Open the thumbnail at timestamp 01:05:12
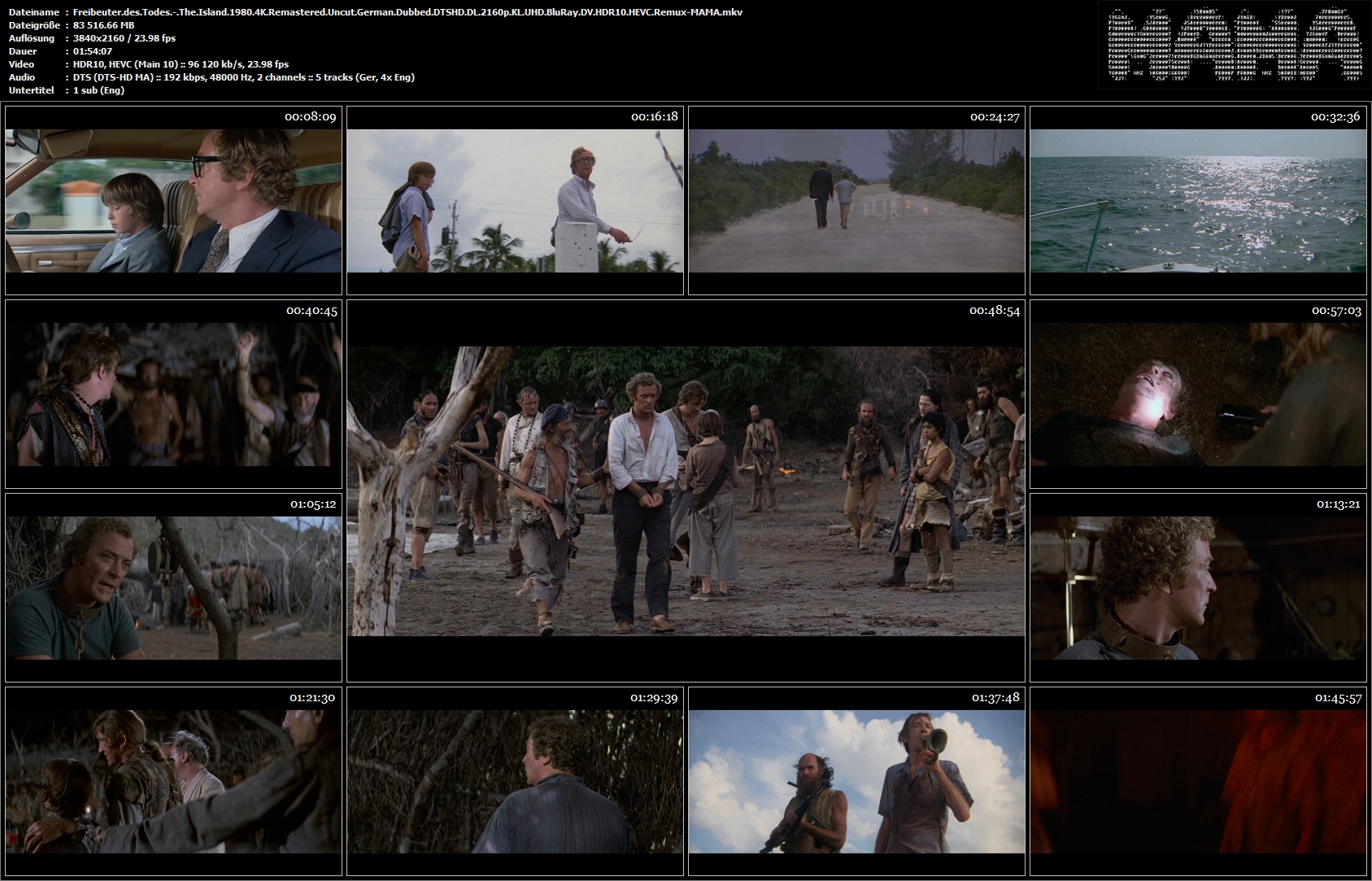Screen dimensions: 1372x881 173,587
